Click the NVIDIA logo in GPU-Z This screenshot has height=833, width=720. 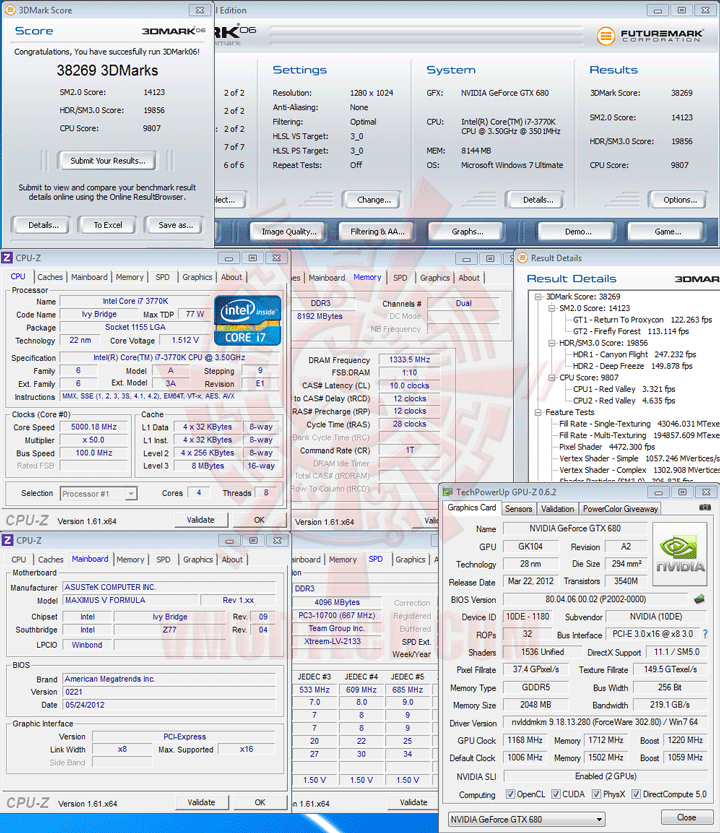pyautogui.click(x=680, y=554)
